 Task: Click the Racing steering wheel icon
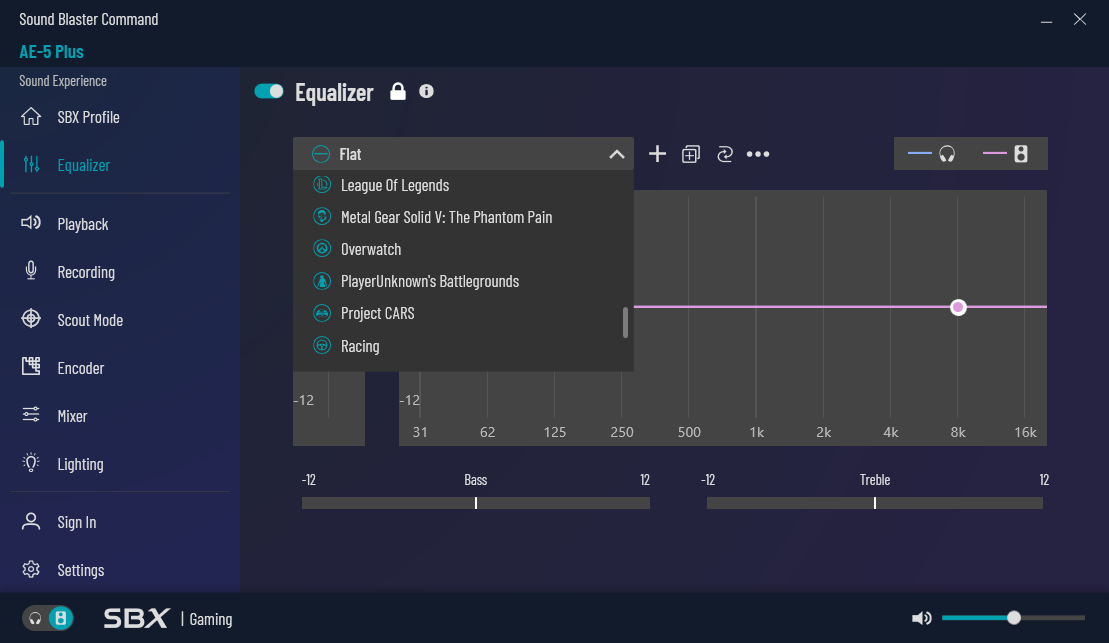click(322, 345)
